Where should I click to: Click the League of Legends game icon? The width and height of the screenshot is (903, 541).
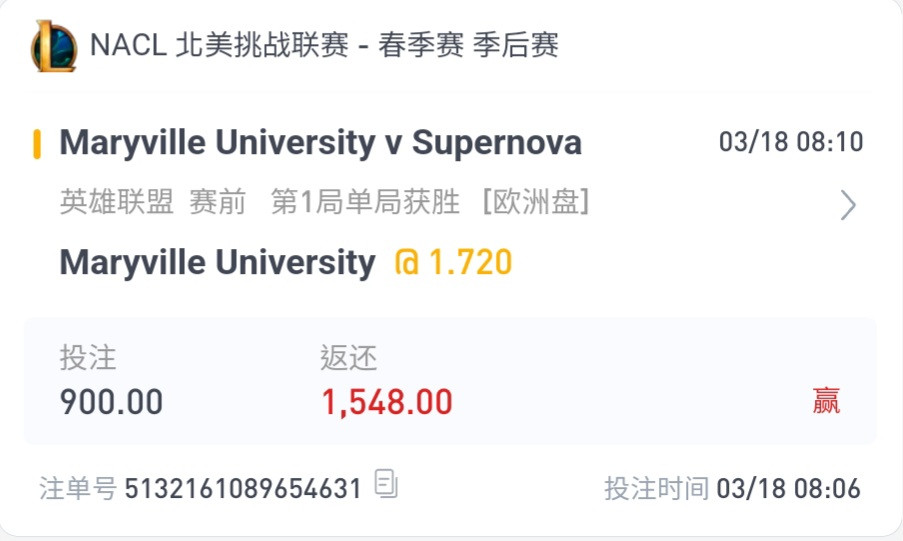coord(54,46)
